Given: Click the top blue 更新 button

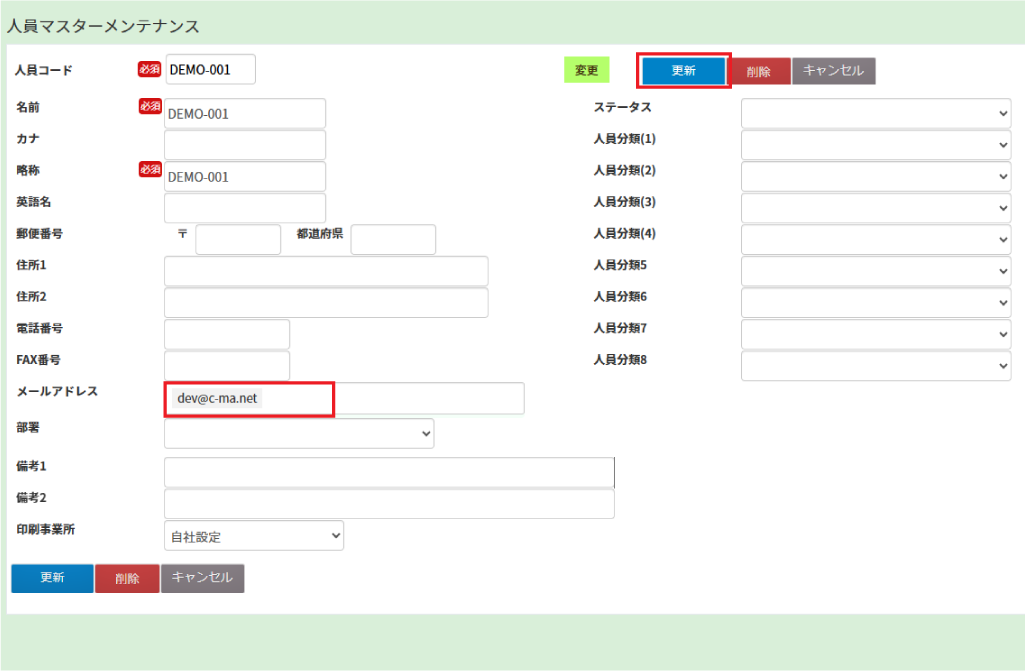Looking at the screenshot, I should (x=684, y=71).
